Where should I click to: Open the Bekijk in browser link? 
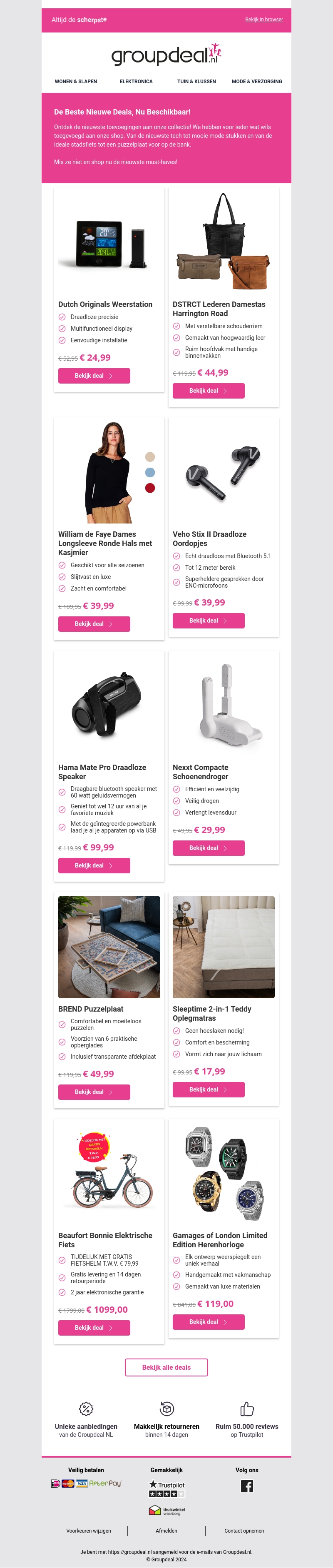[x=264, y=20]
